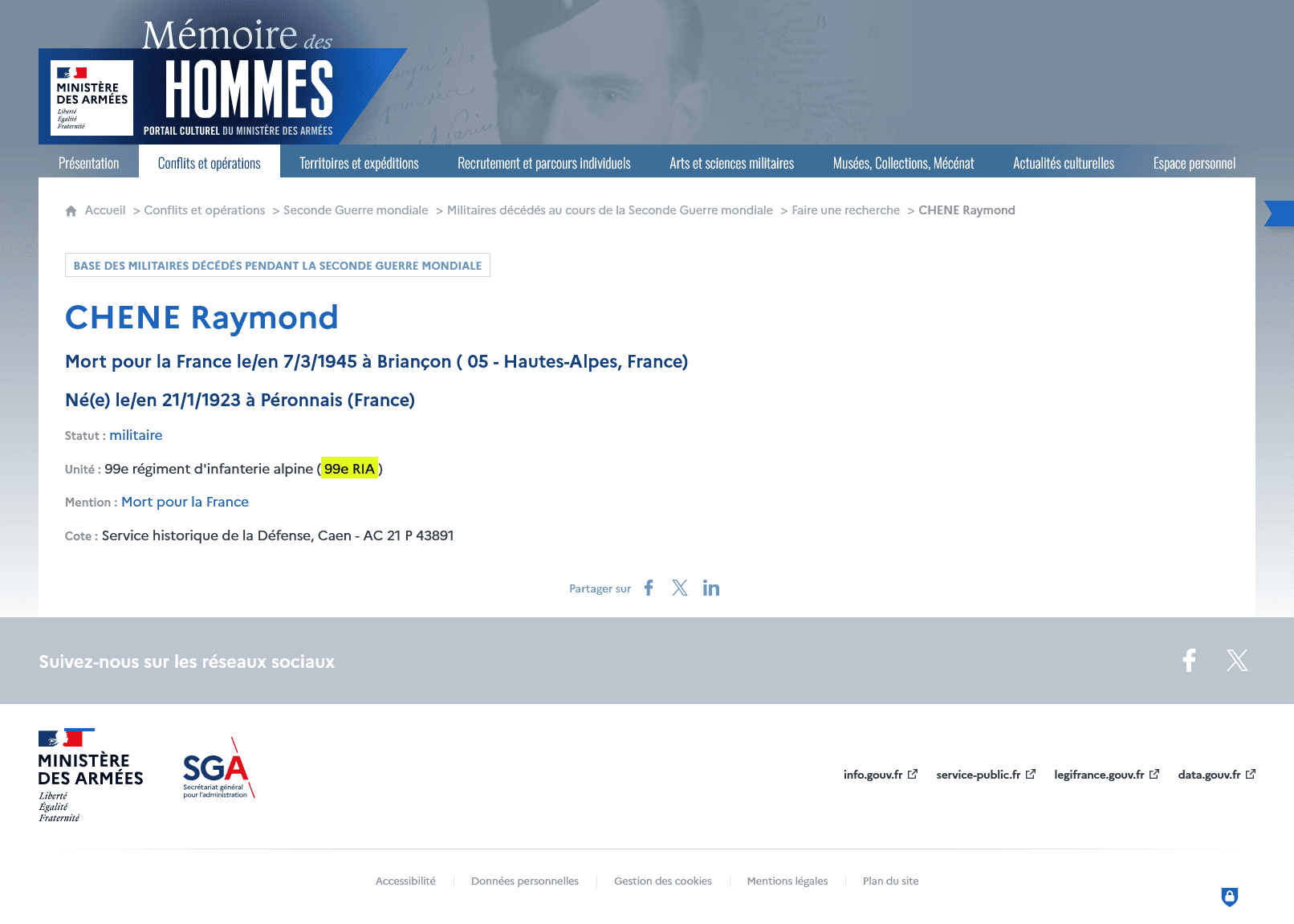Click the SGA logo in footer
Image resolution: width=1294 pixels, height=924 pixels.
[218, 768]
